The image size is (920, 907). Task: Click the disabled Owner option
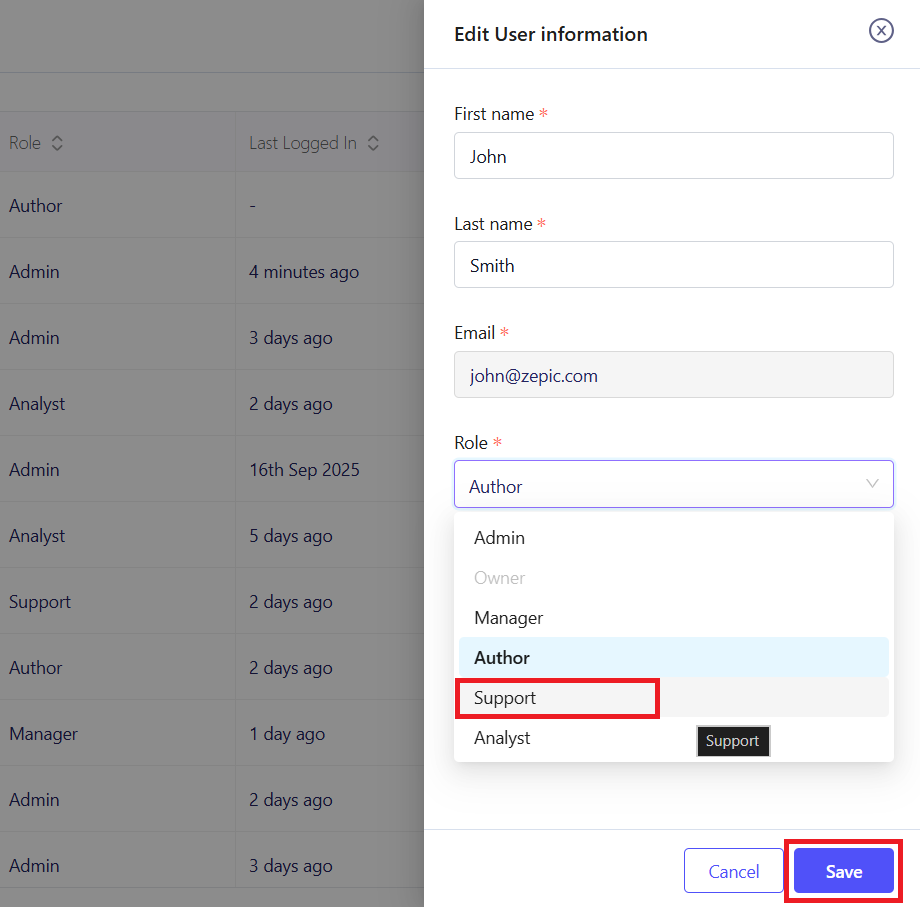point(499,578)
